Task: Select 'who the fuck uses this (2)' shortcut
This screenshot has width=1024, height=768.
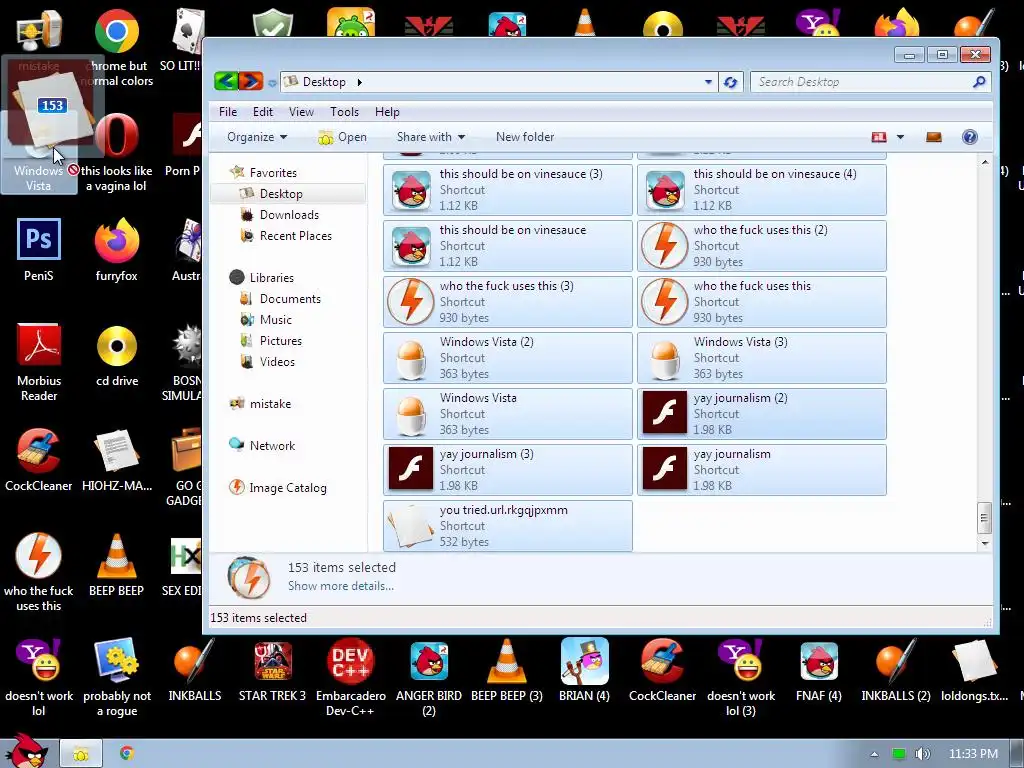Action: tap(761, 246)
